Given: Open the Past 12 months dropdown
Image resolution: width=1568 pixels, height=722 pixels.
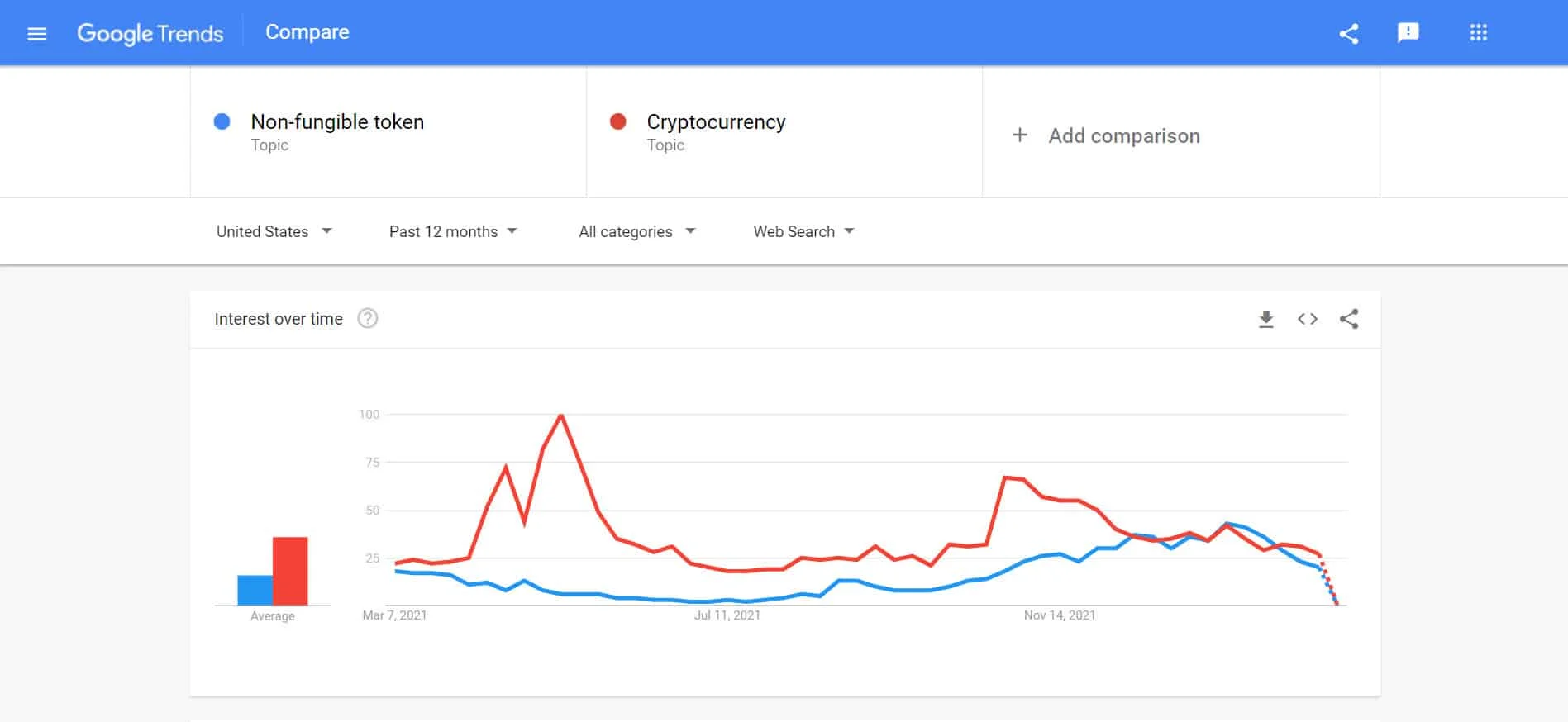Looking at the screenshot, I should [453, 231].
